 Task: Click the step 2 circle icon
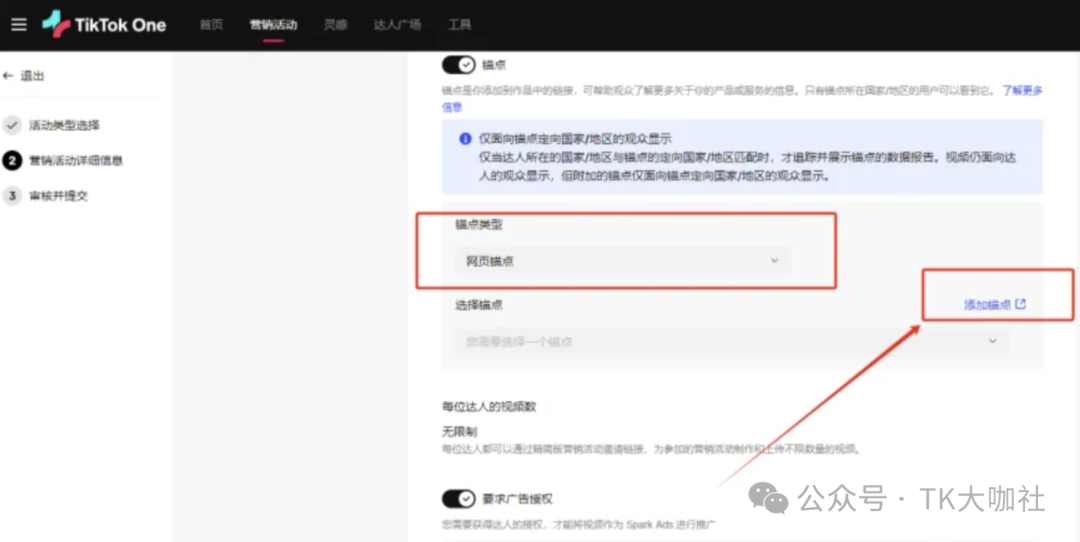pyautogui.click(x=12, y=160)
